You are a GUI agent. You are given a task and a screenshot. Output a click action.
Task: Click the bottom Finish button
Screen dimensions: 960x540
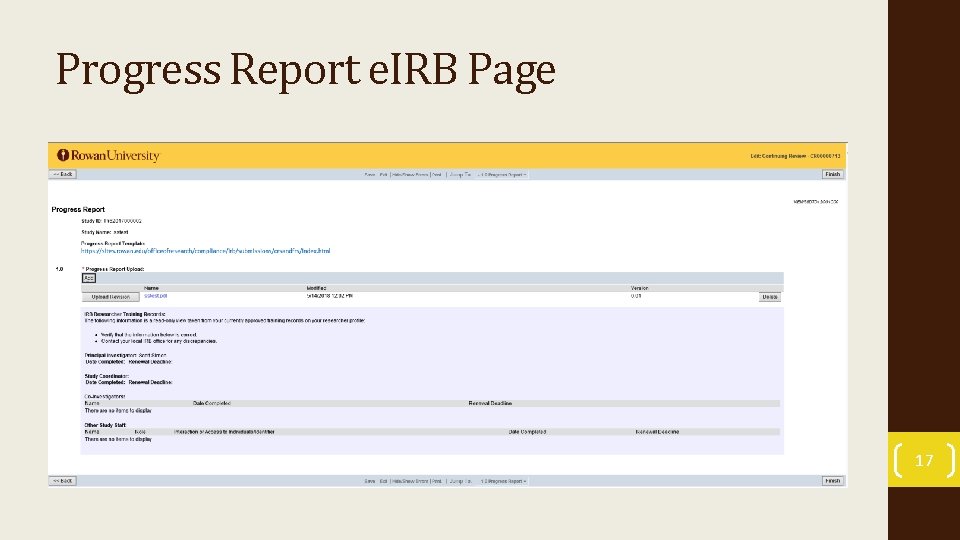pyautogui.click(x=833, y=481)
